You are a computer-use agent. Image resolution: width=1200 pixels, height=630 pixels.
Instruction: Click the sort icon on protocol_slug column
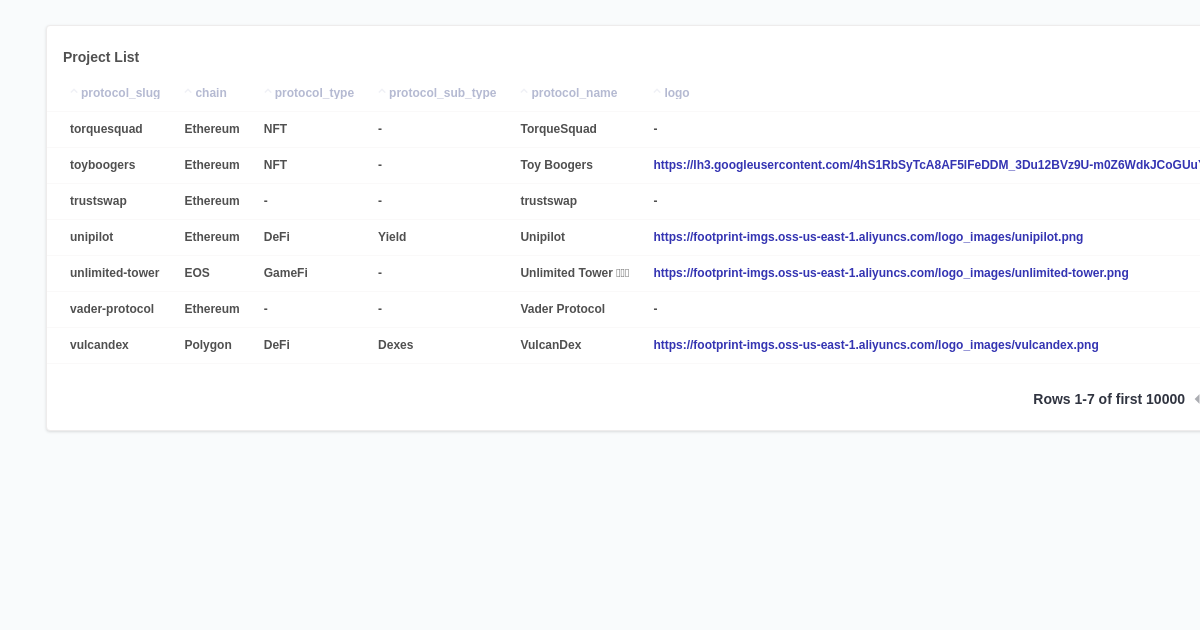74,92
